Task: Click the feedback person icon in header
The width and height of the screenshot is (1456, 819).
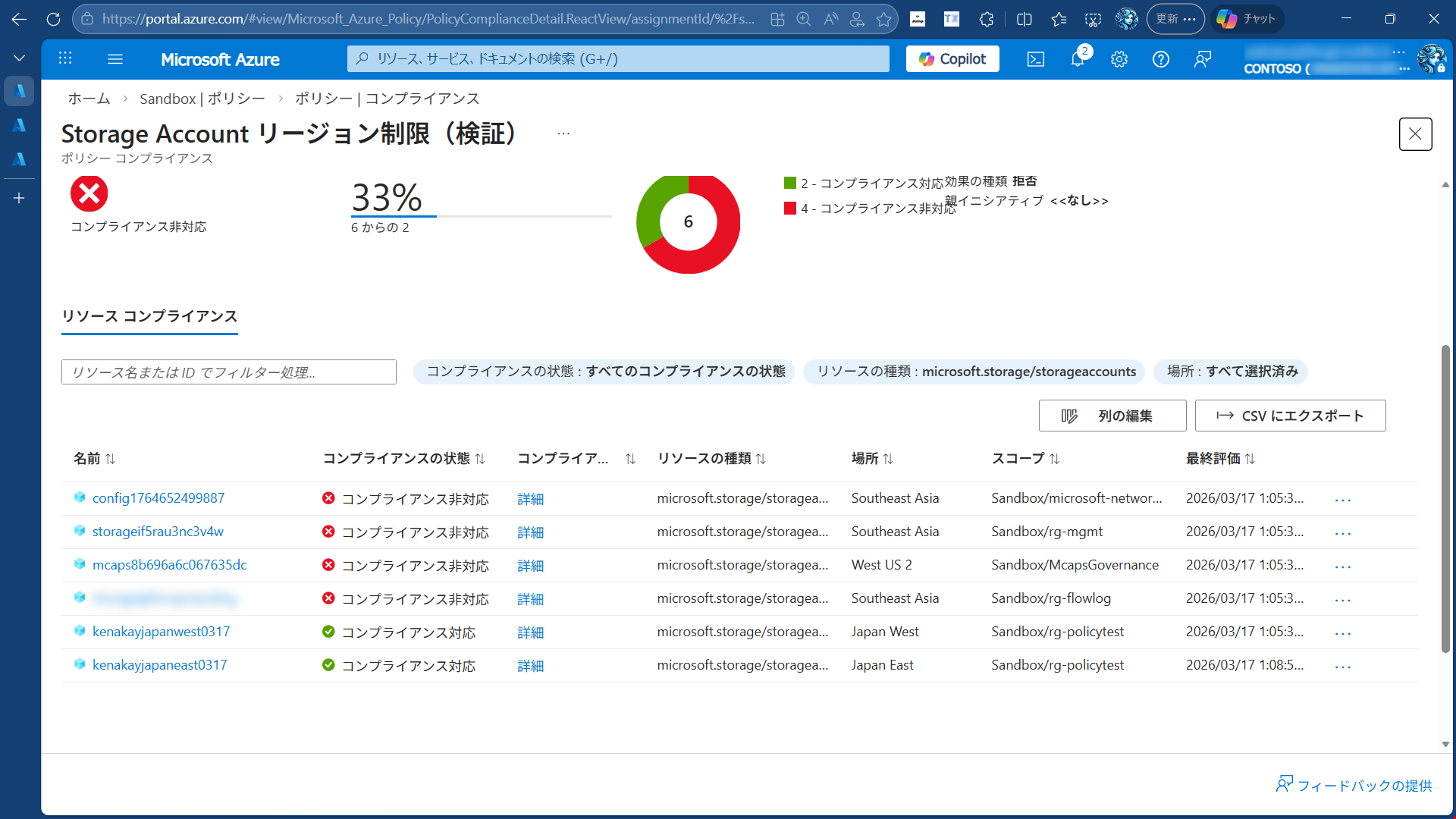Action: (1203, 59)
